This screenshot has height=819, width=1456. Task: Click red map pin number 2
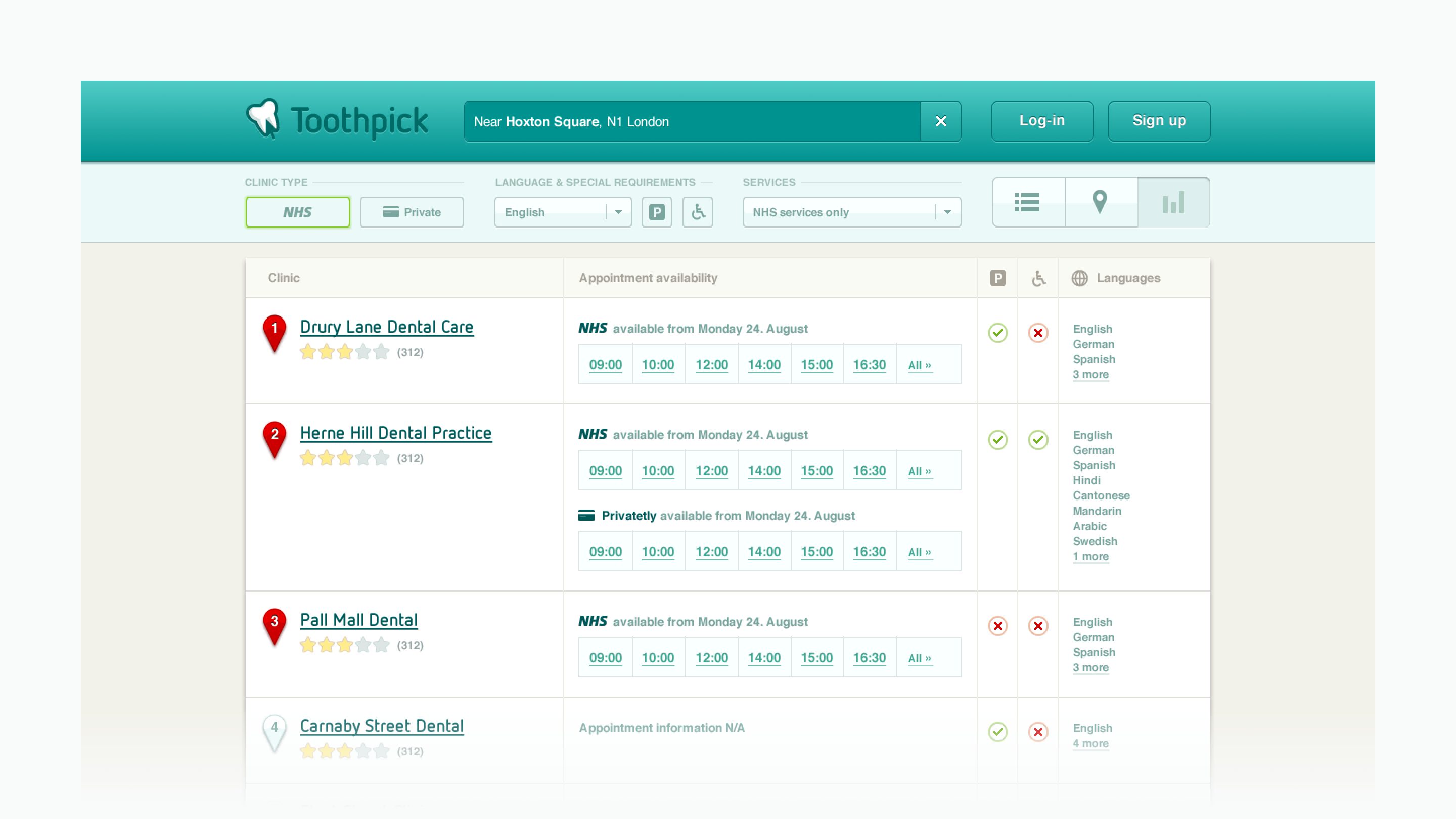point(275,437)
